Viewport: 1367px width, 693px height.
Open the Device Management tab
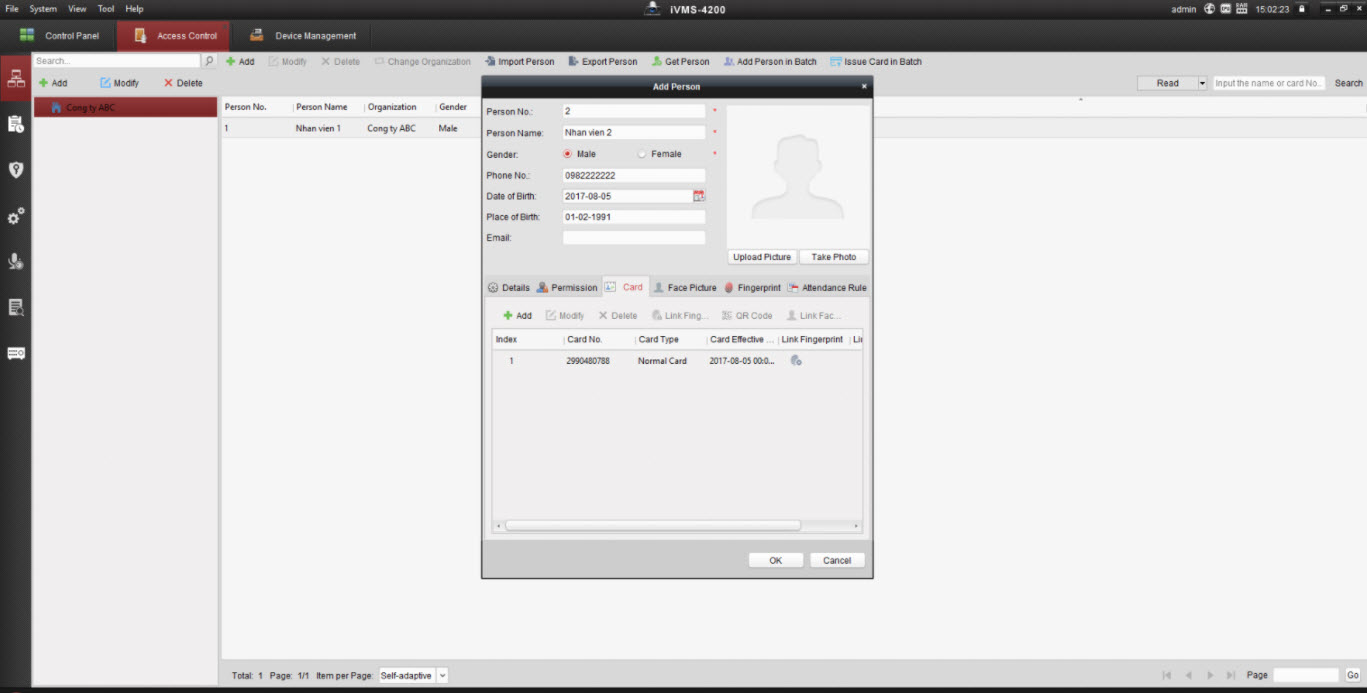pos(303,36)
